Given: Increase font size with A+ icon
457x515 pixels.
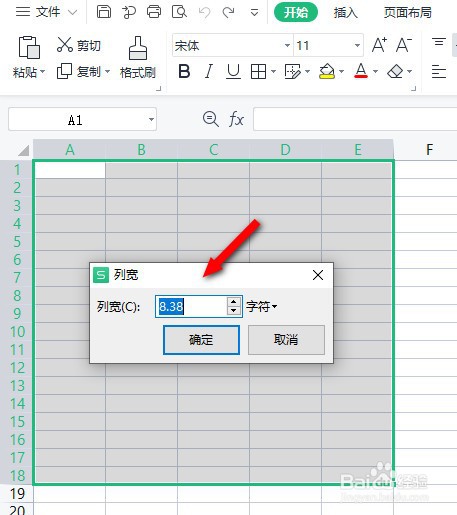Looking at the screenshot, I should tap(379, 45).
